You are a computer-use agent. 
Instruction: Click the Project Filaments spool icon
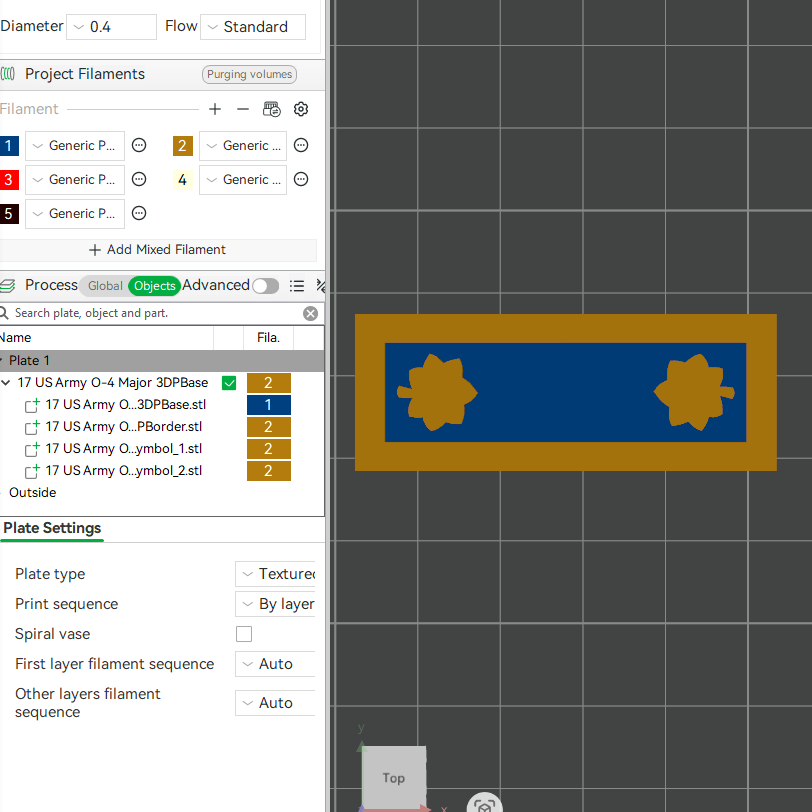point(8,74)
